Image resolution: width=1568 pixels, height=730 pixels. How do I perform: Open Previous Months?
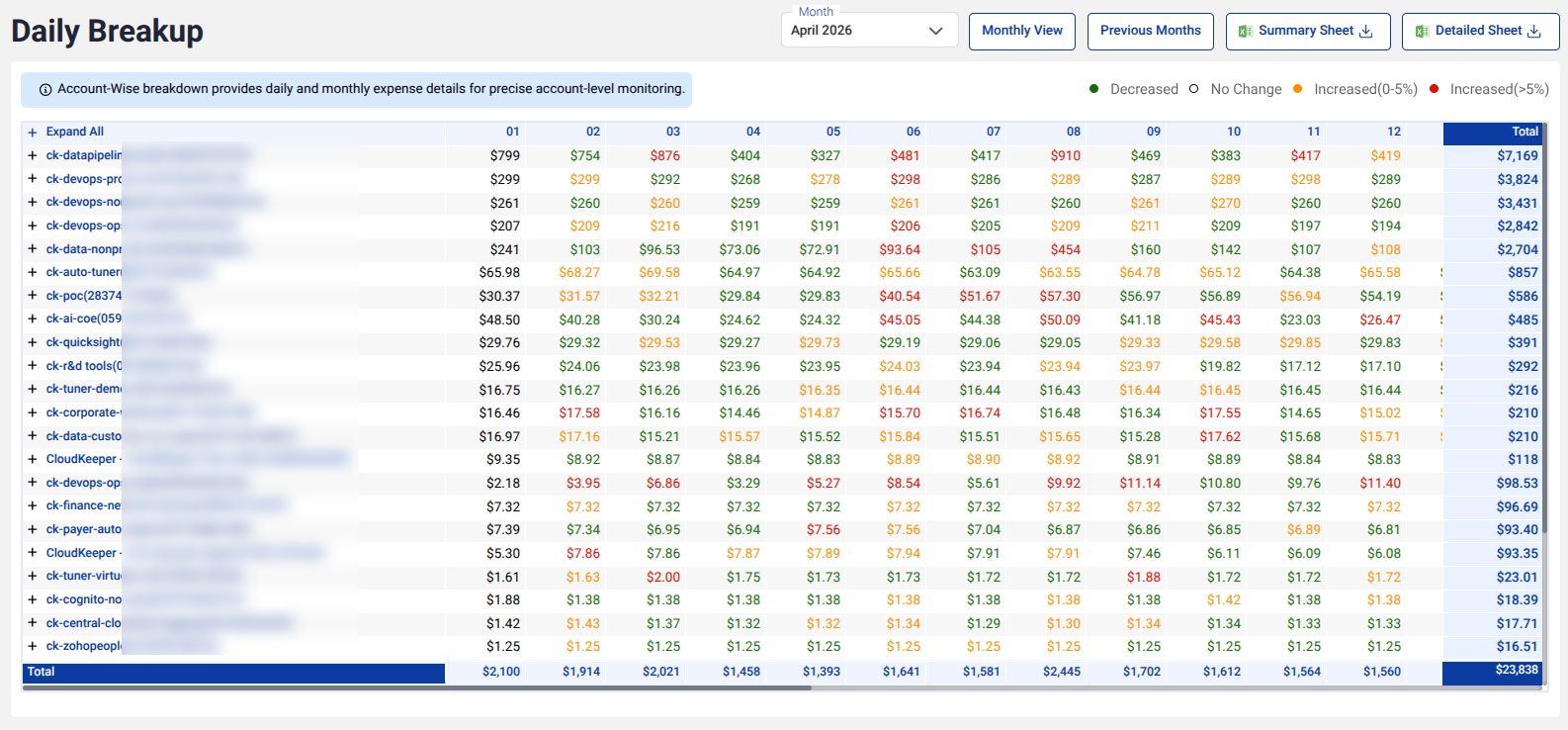[x=1151, y=31]
